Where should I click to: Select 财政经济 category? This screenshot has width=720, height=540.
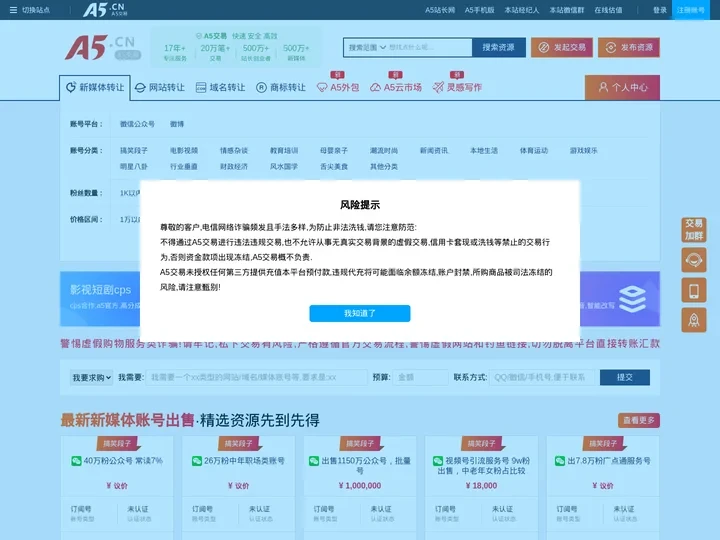coord(234,167)
